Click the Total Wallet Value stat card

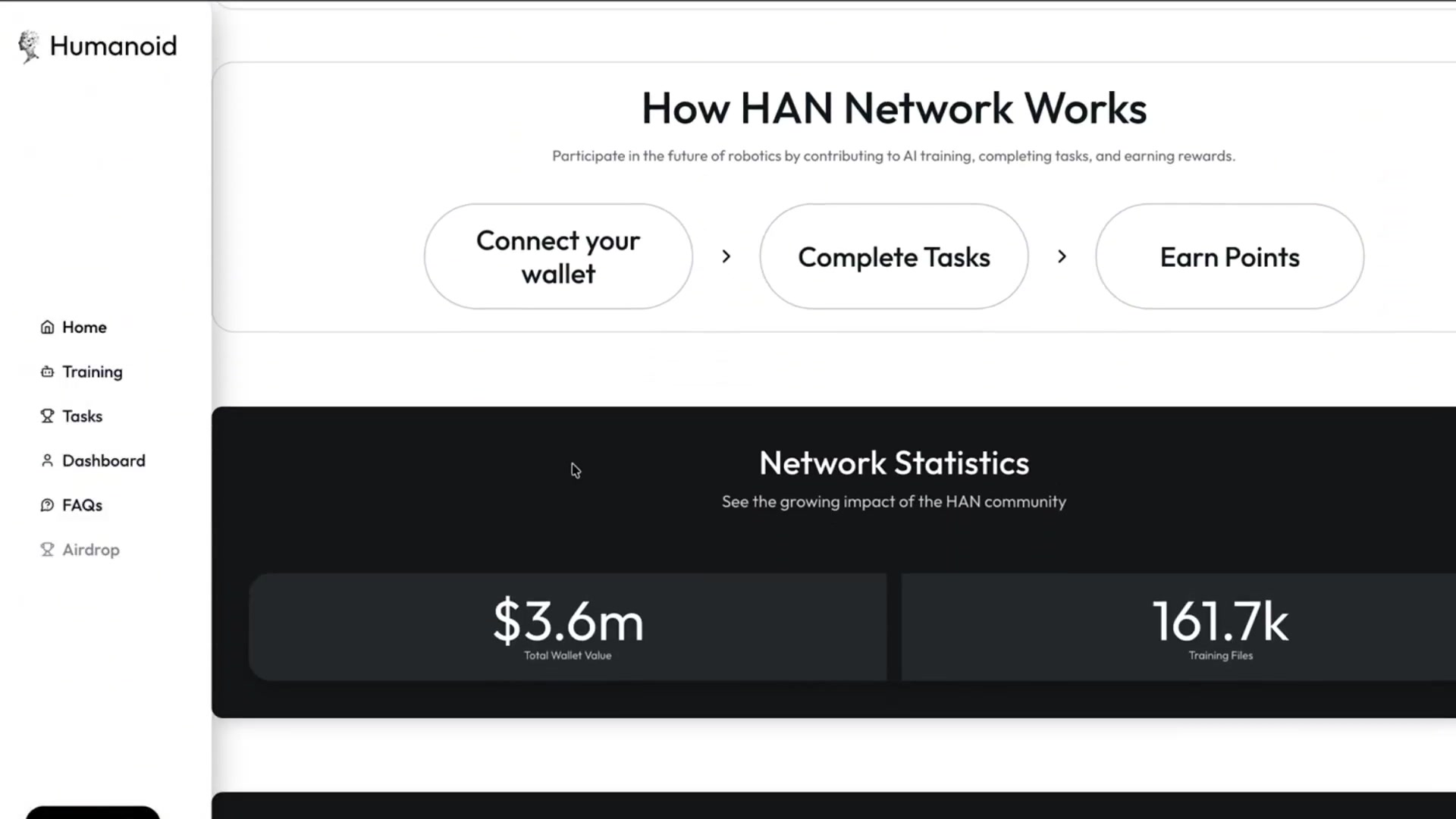coord(567,627)
